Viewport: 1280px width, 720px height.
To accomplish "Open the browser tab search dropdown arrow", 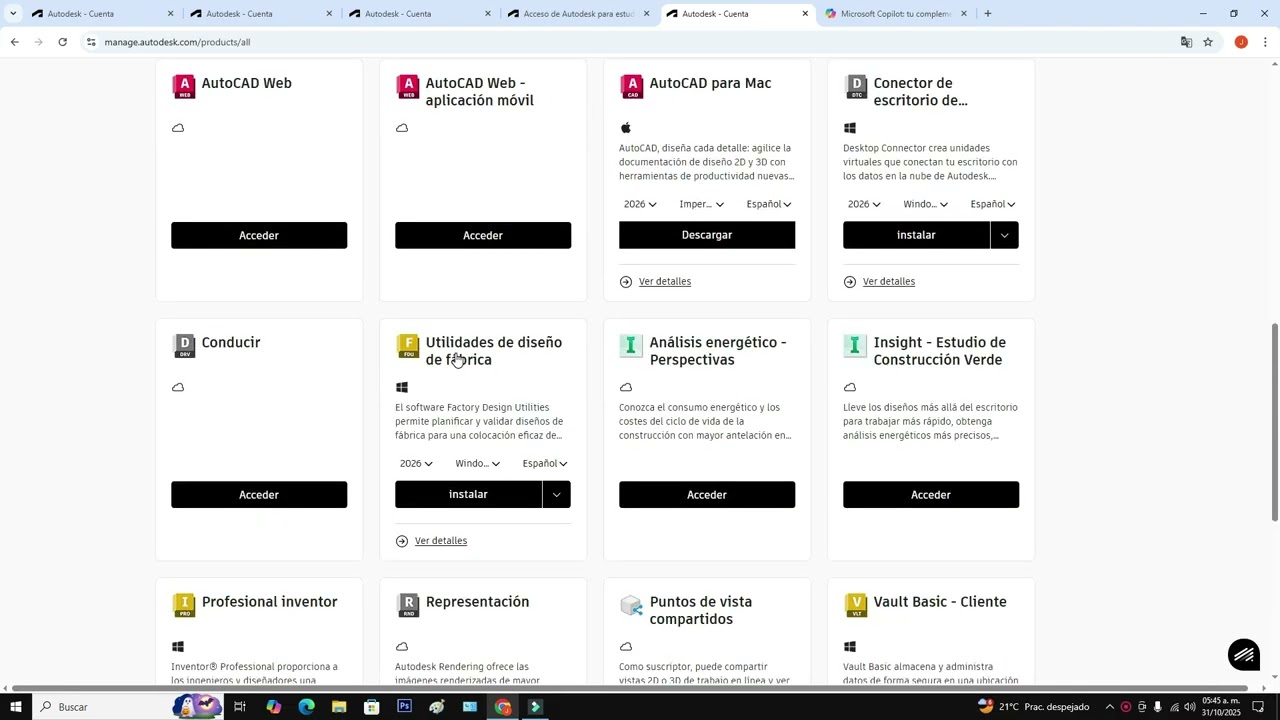I will 13,14.
